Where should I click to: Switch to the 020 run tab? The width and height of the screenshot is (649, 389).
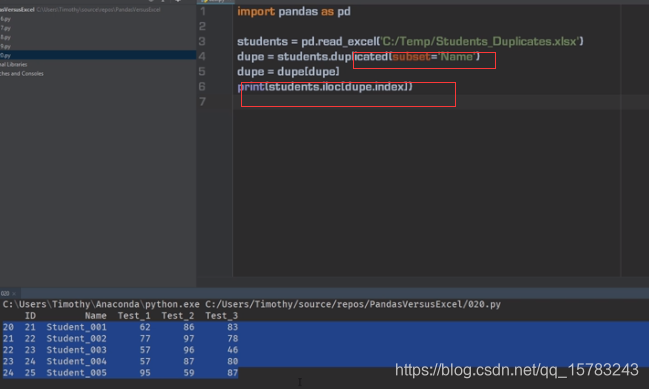(5, 293)
